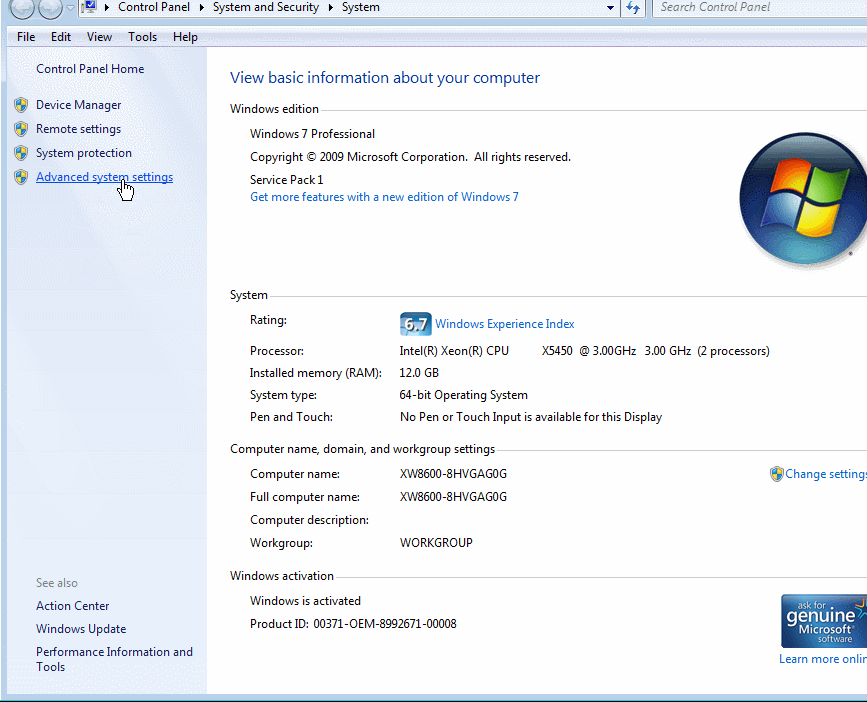Click the shield icon beside System protection

tap(21, 152)
